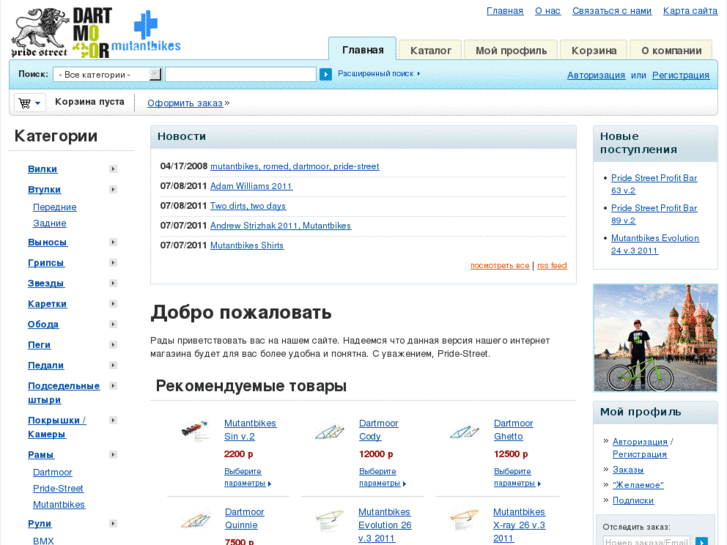727x545 pixels.
Task: Open the Mutantbikes Evolution 26 thumbnail
Action: (329, 520)
